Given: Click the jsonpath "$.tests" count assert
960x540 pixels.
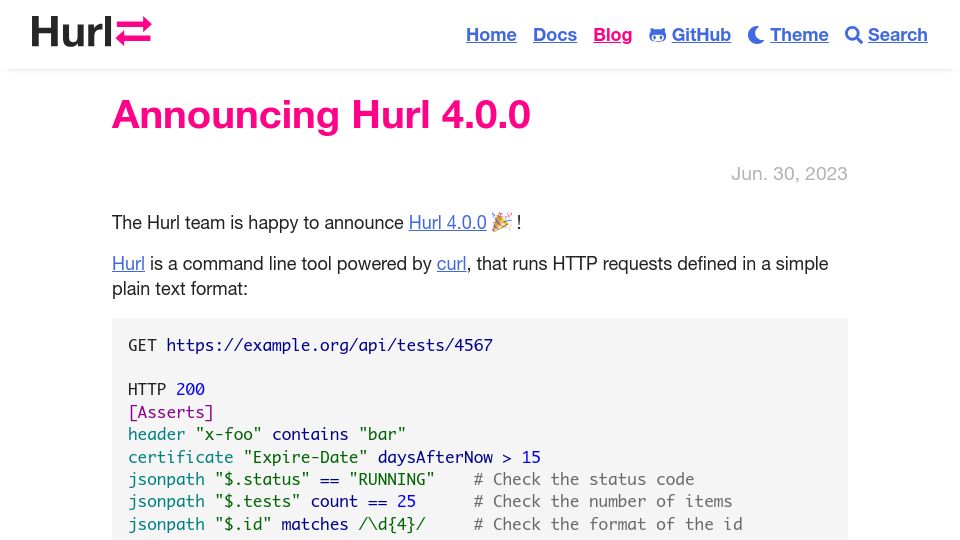Looking at the screenshot, I should [x=272, y=501].
